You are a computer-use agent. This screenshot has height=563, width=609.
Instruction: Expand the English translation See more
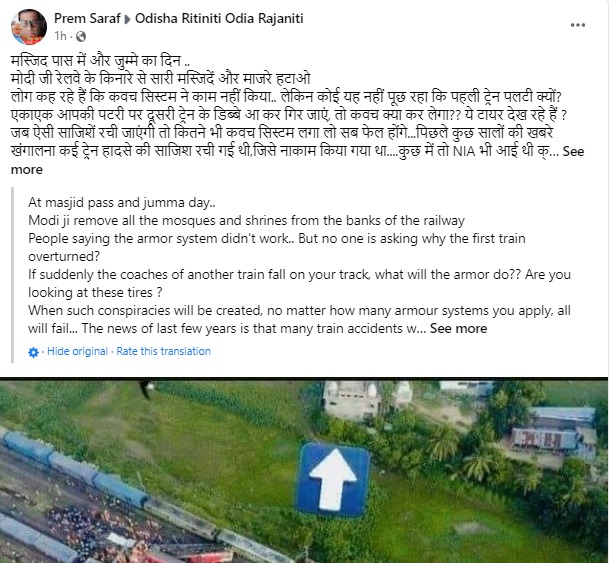click(x=458, y=328)
